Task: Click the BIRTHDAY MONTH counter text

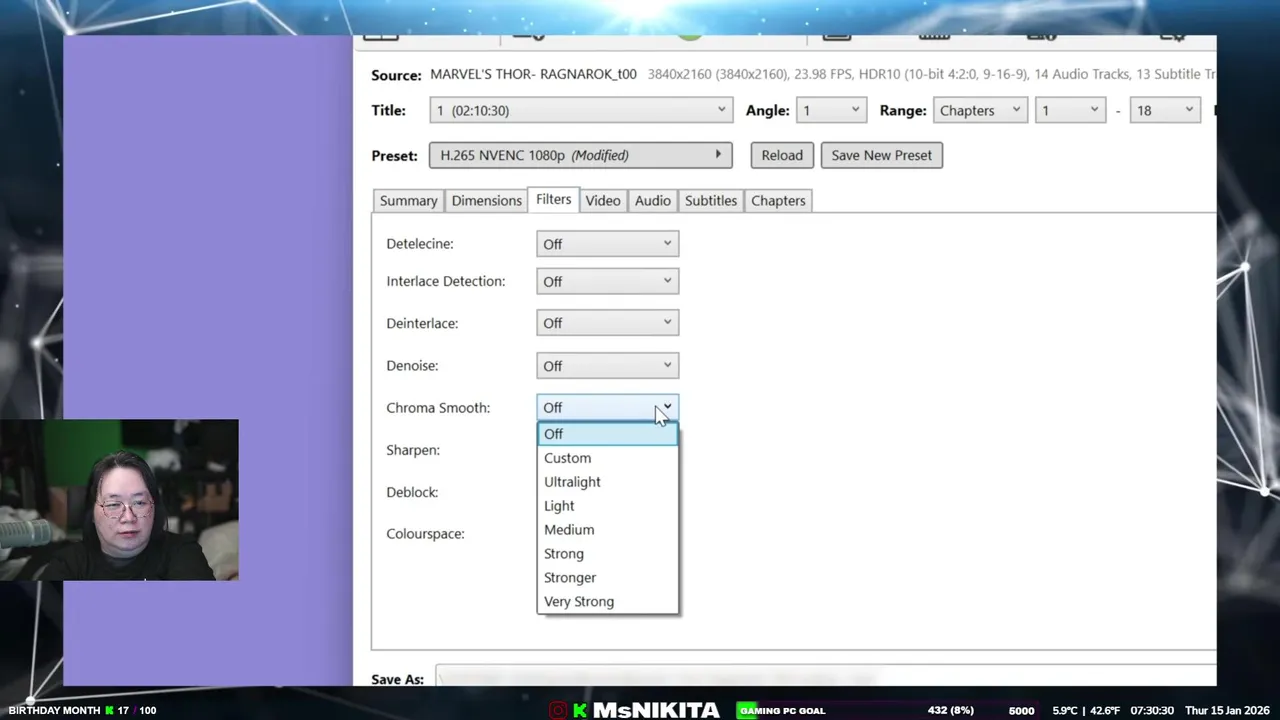Action: pos(82,710)
